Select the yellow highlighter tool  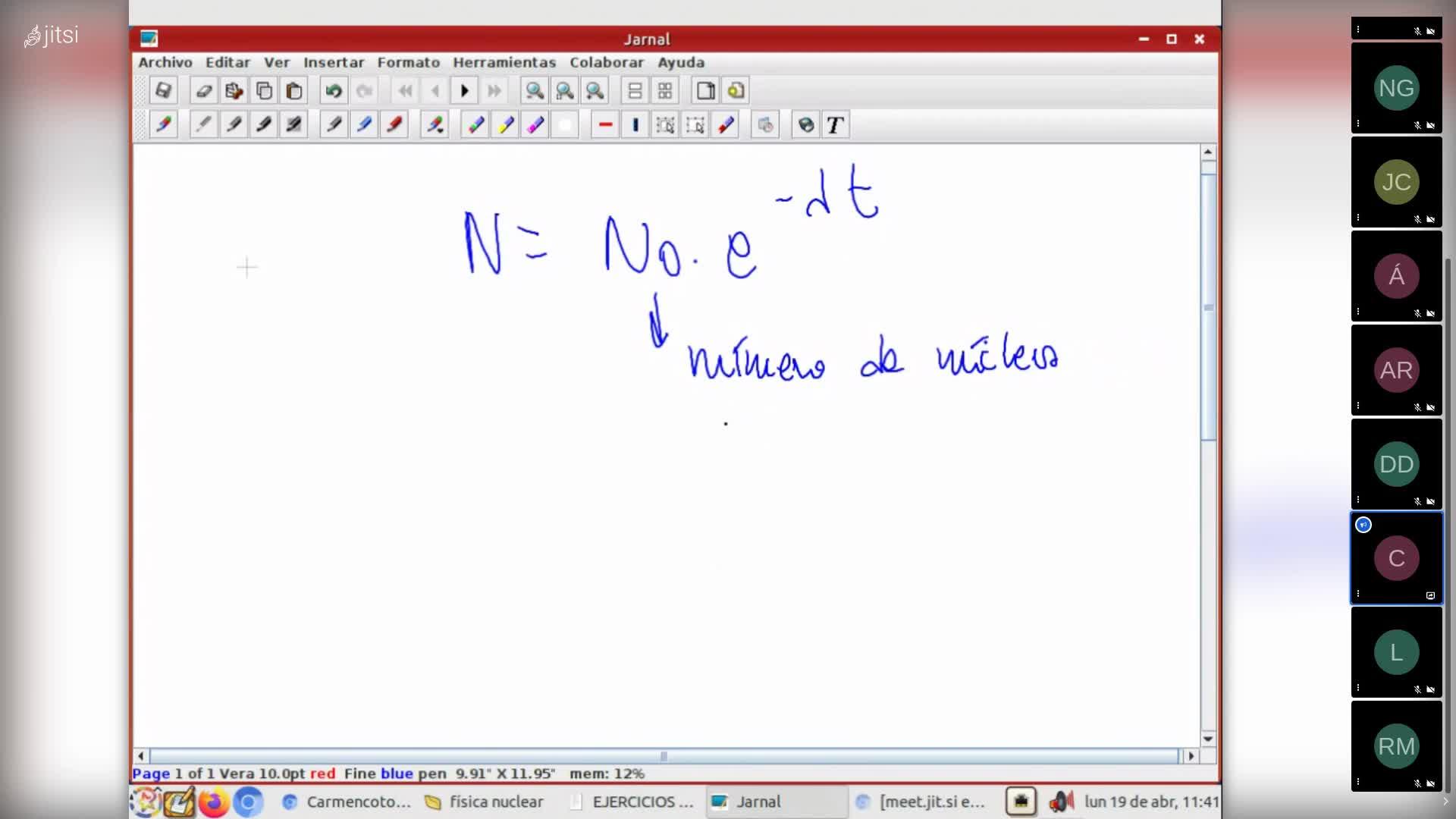pyautogui.click(x=506, y=125)
